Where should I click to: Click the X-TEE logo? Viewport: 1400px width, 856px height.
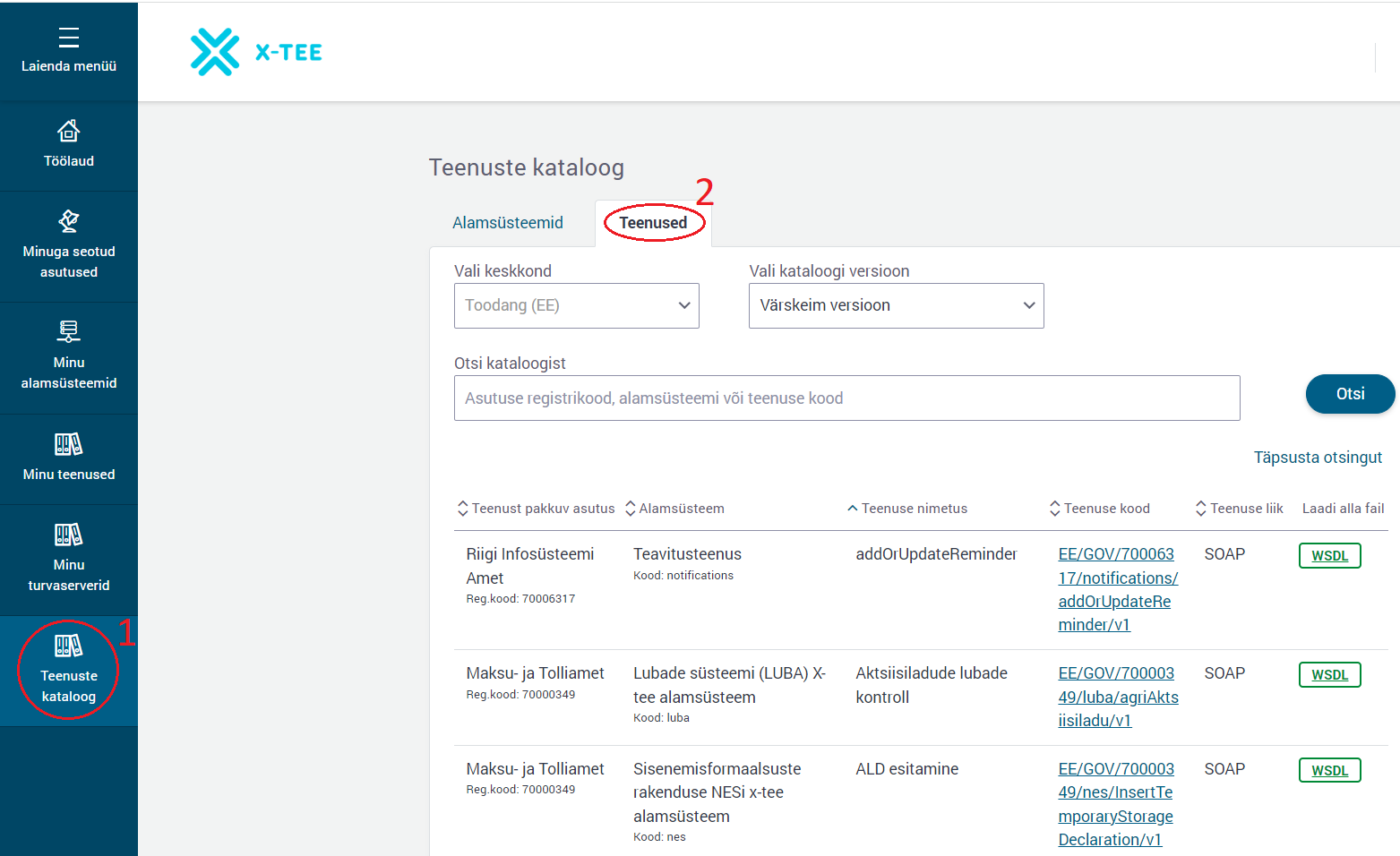point(256,52)
